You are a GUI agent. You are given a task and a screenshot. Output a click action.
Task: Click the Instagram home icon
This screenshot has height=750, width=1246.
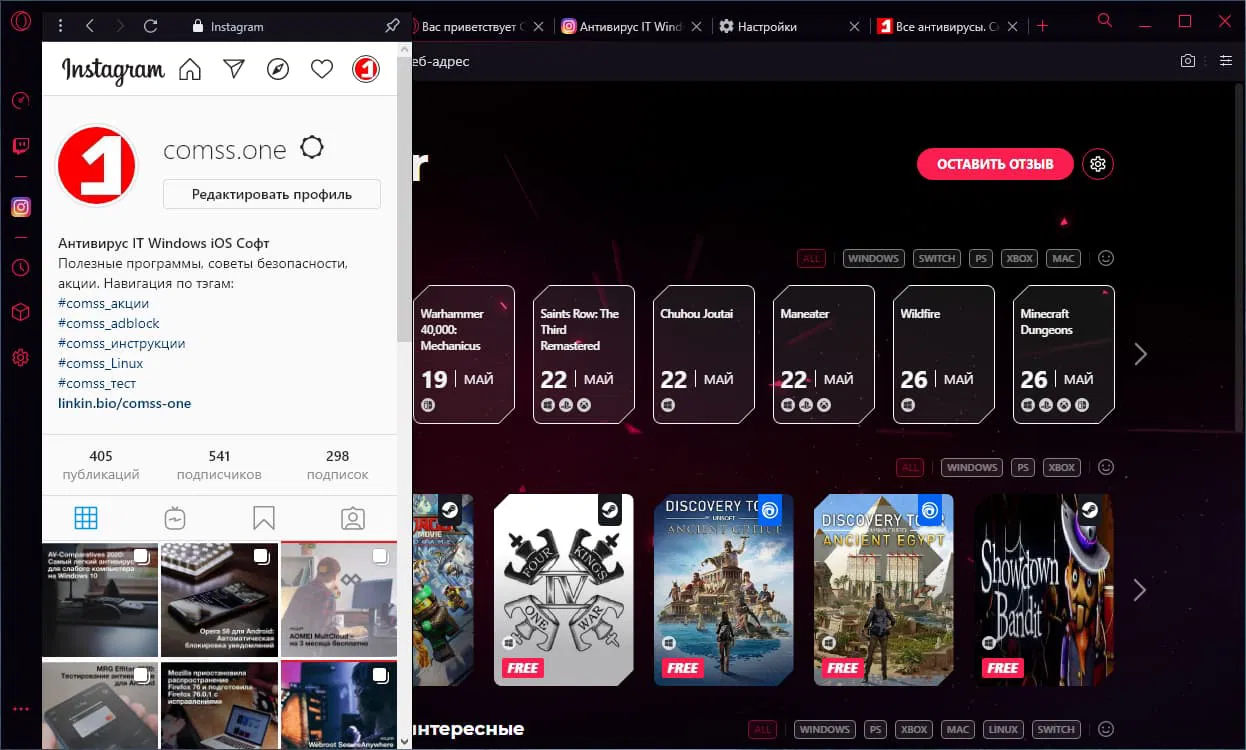189,69
